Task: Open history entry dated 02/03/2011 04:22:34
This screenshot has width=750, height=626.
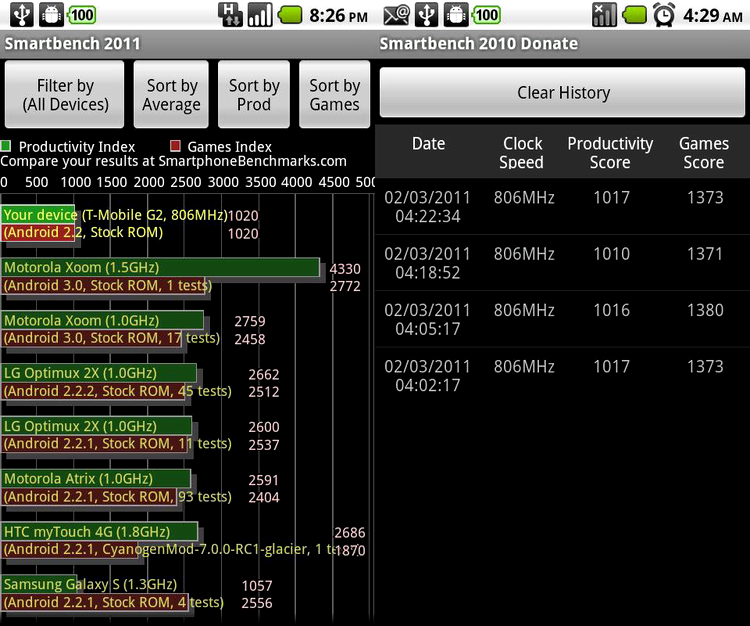Action: pos(562,207)
